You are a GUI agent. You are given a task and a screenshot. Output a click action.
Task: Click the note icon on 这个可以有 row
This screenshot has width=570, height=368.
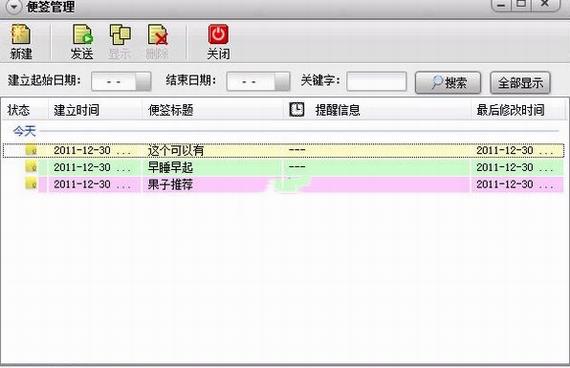[x=31, y=150]
